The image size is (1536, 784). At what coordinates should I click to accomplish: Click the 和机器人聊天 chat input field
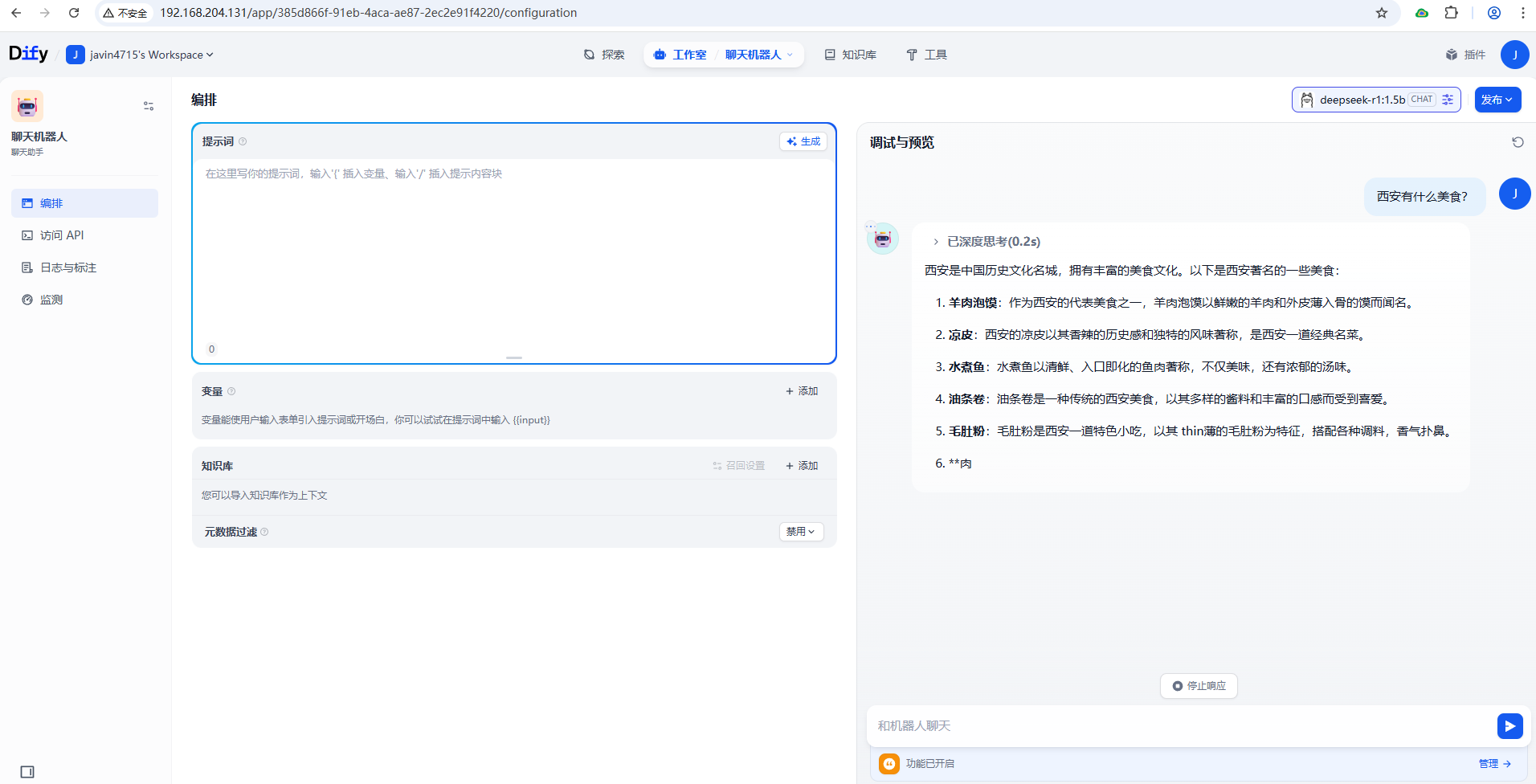pyautogui.click(x=1181, y=726)
